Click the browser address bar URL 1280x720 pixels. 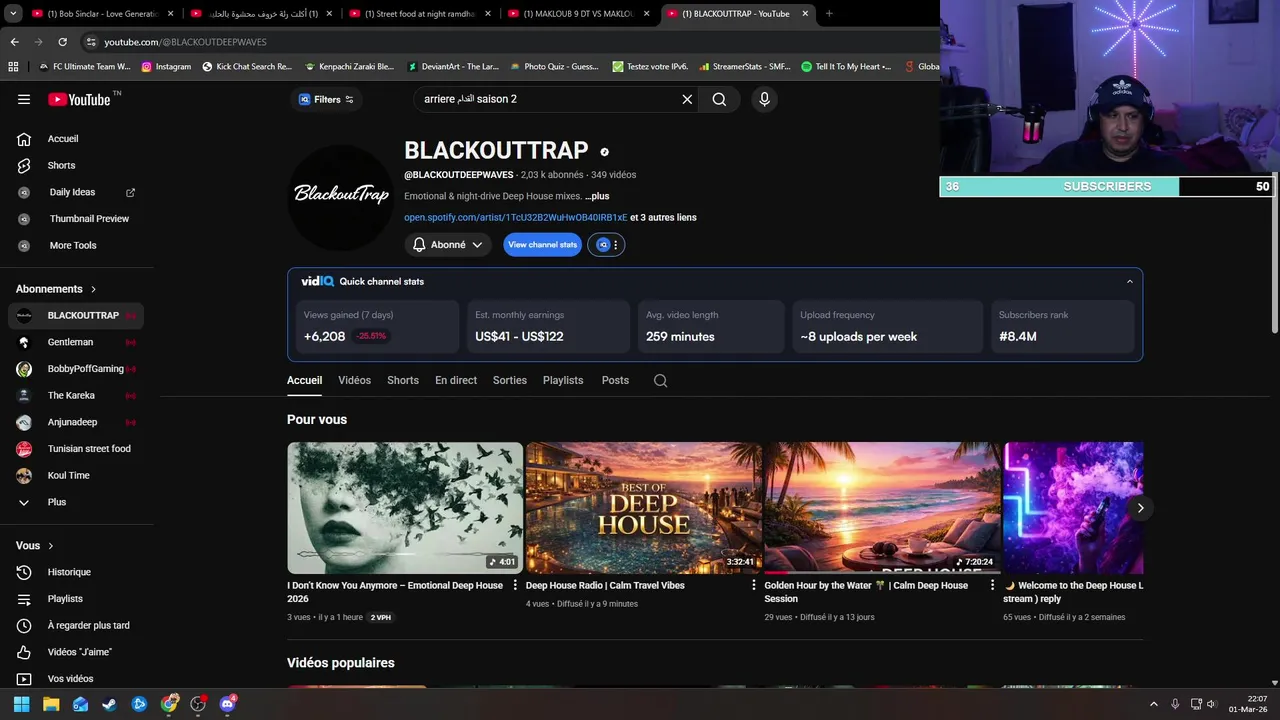pos(185,42)
